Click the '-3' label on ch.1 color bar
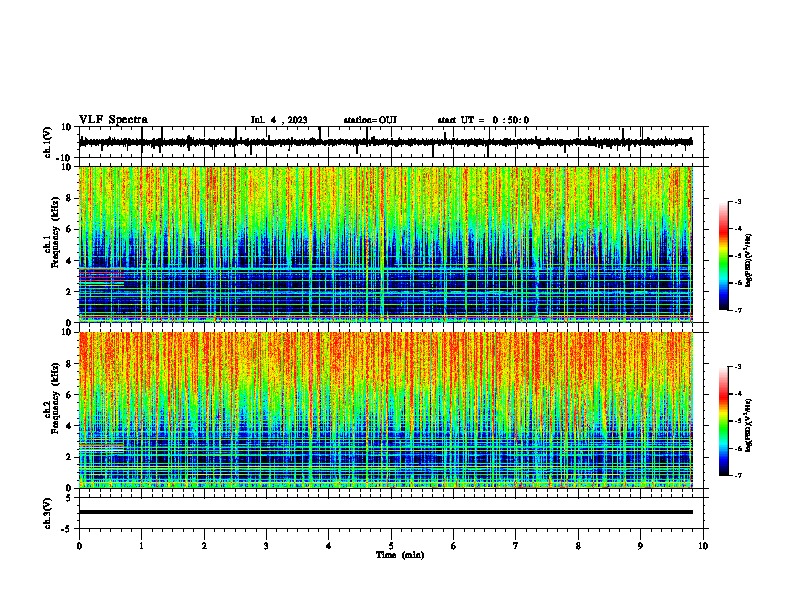The image size is (792, 612). pyautogui.click(x=737, y=201)
